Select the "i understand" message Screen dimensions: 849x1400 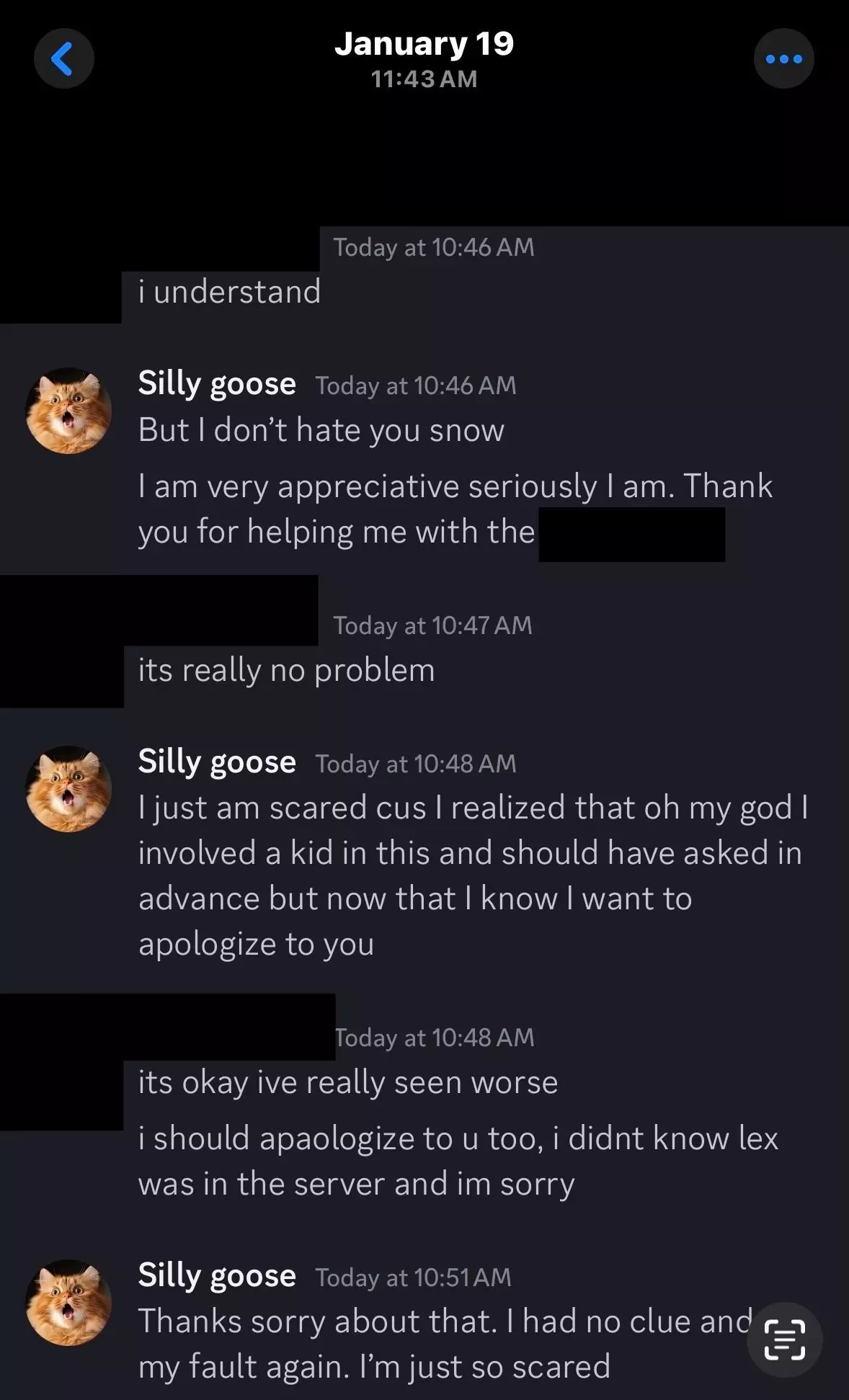coord(229,292)
